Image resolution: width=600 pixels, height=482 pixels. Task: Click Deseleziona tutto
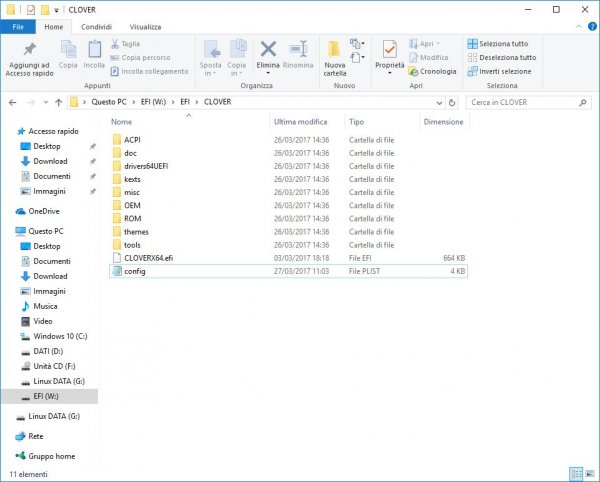(x=502, y=58)
